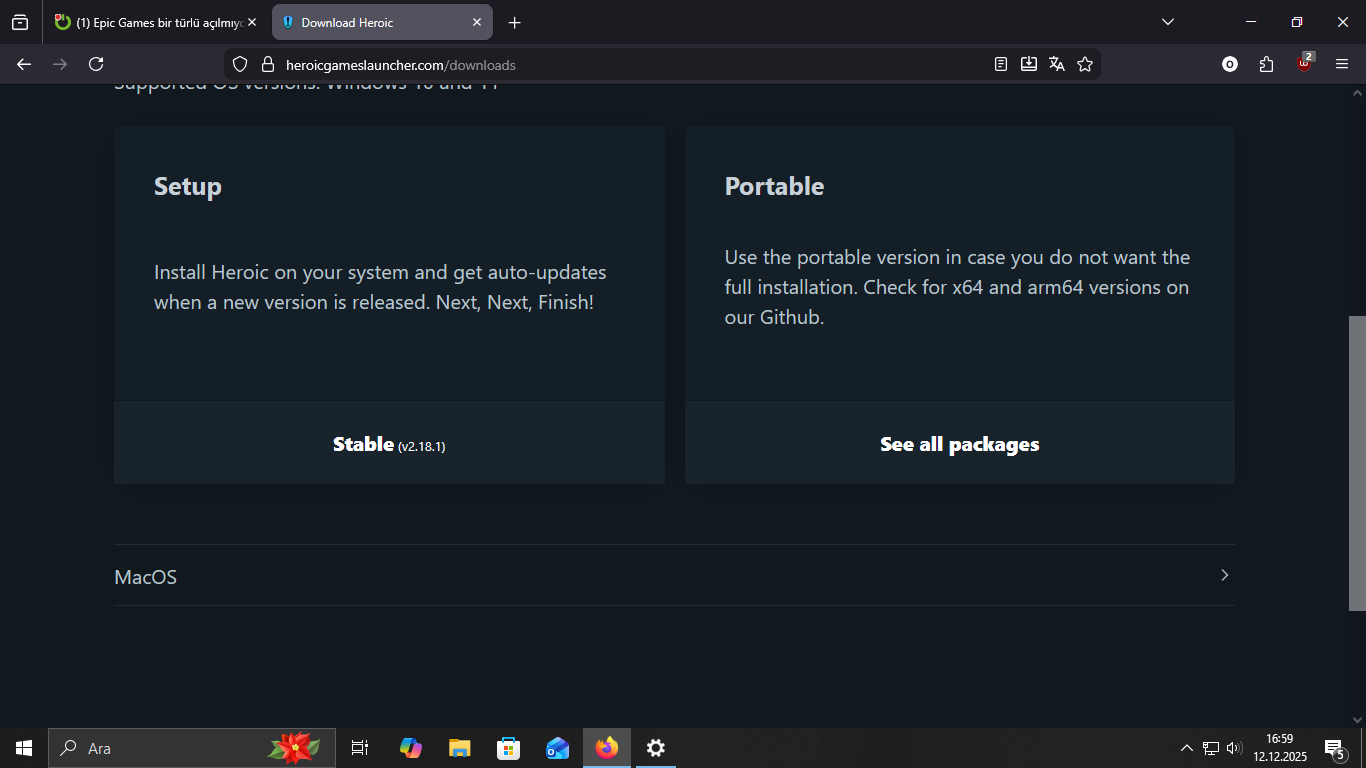The height and width of the screenshot is (768, 1366).
Task: Open File Explorer from the taskbar
Action: (460, 748)
